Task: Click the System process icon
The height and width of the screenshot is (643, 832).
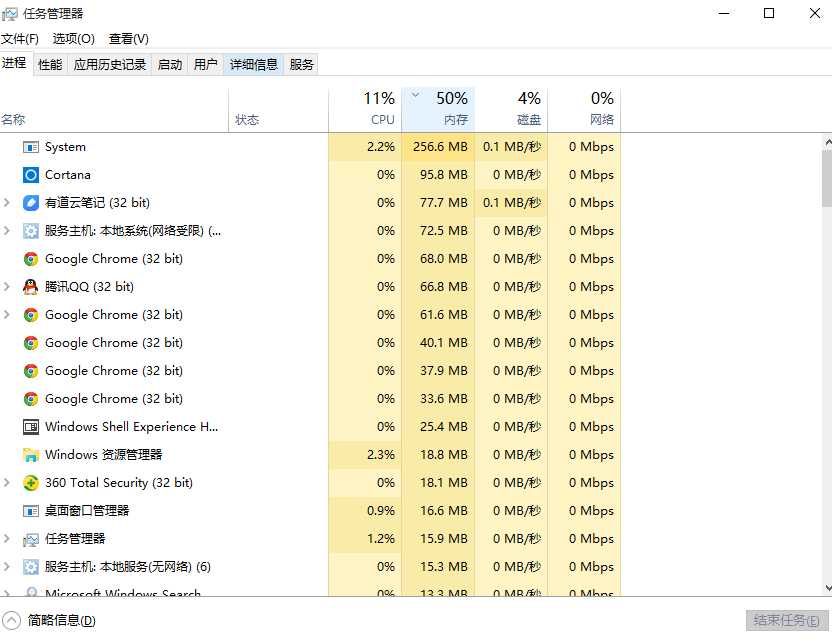Action: click(x=31, y=147)
